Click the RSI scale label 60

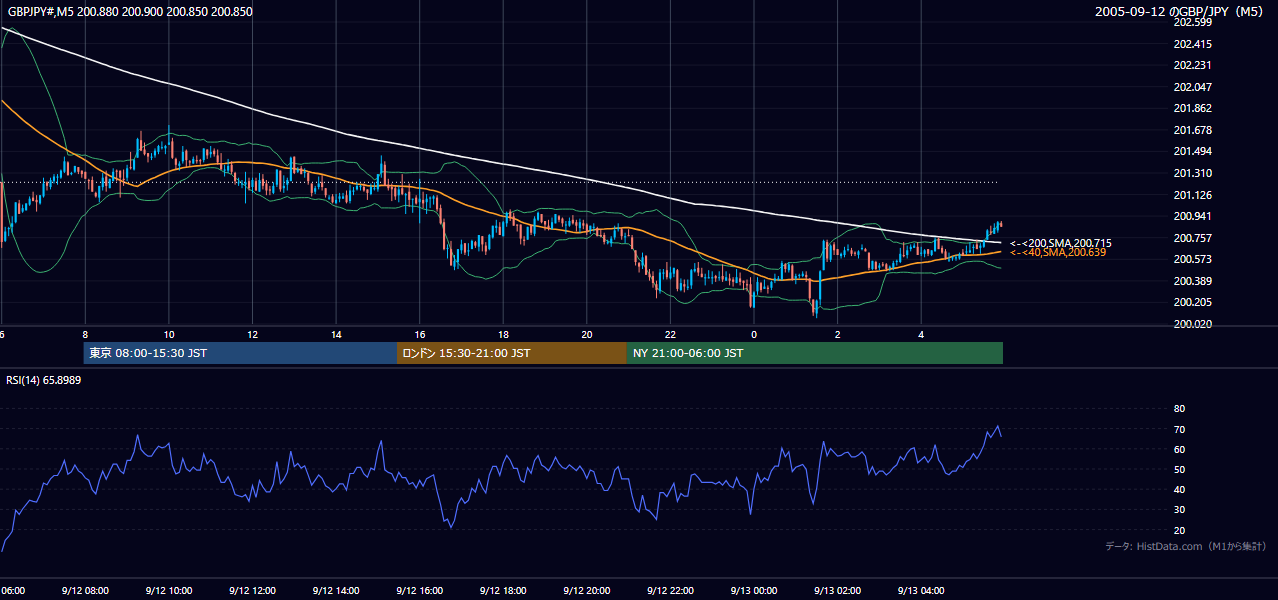(x=1179, y=449)
